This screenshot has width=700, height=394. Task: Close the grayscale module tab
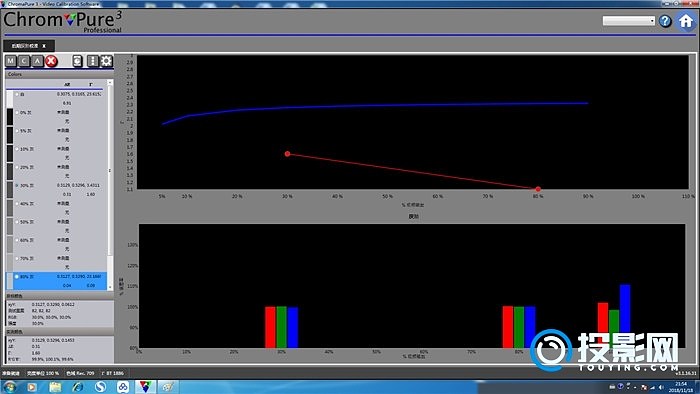point(44,46)
